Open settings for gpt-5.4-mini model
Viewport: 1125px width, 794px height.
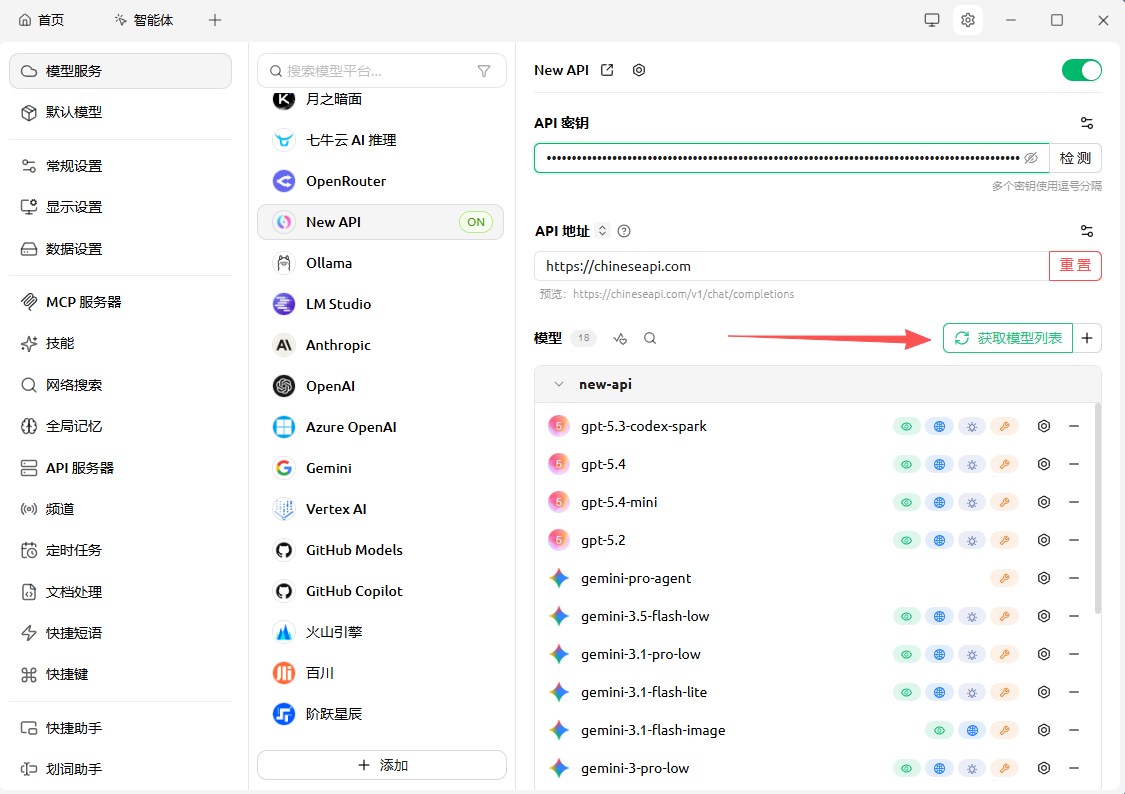coord(1044,502)
